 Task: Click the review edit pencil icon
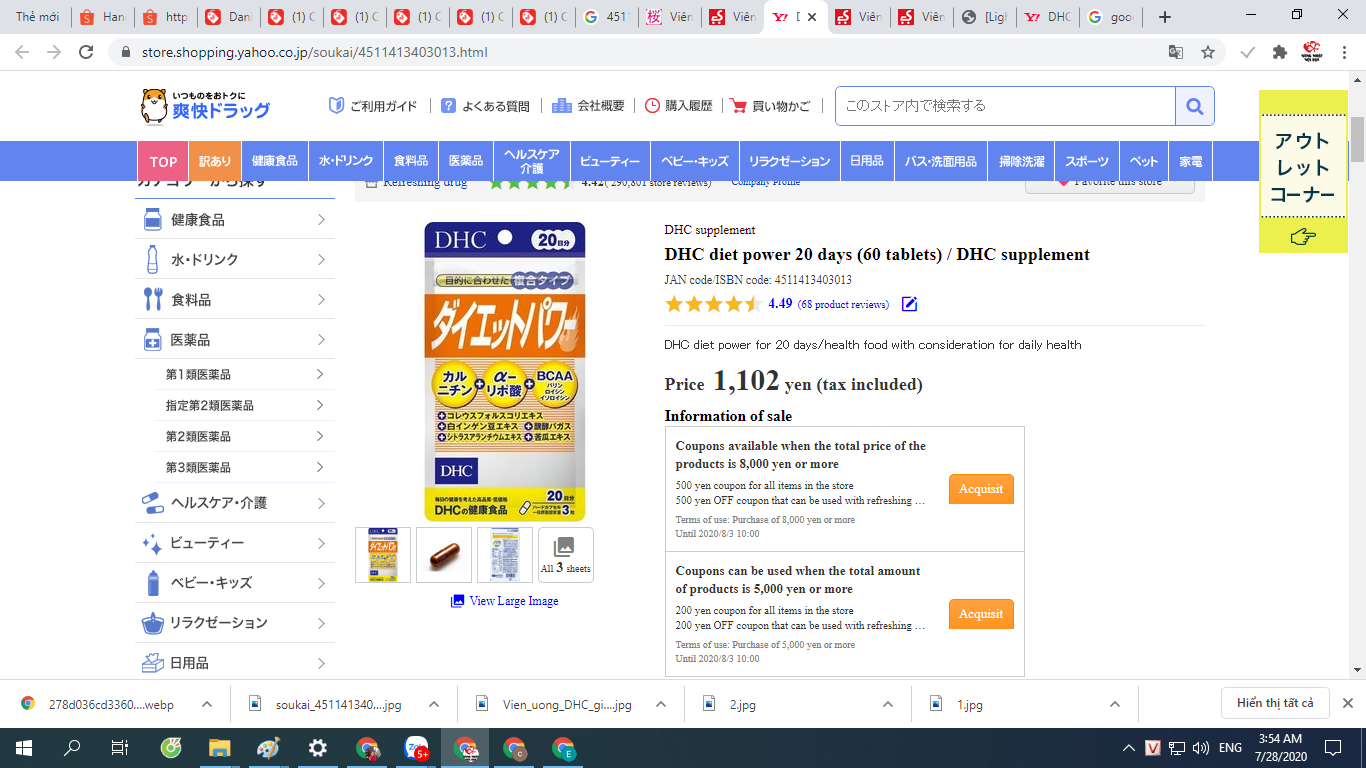point(909,304)
